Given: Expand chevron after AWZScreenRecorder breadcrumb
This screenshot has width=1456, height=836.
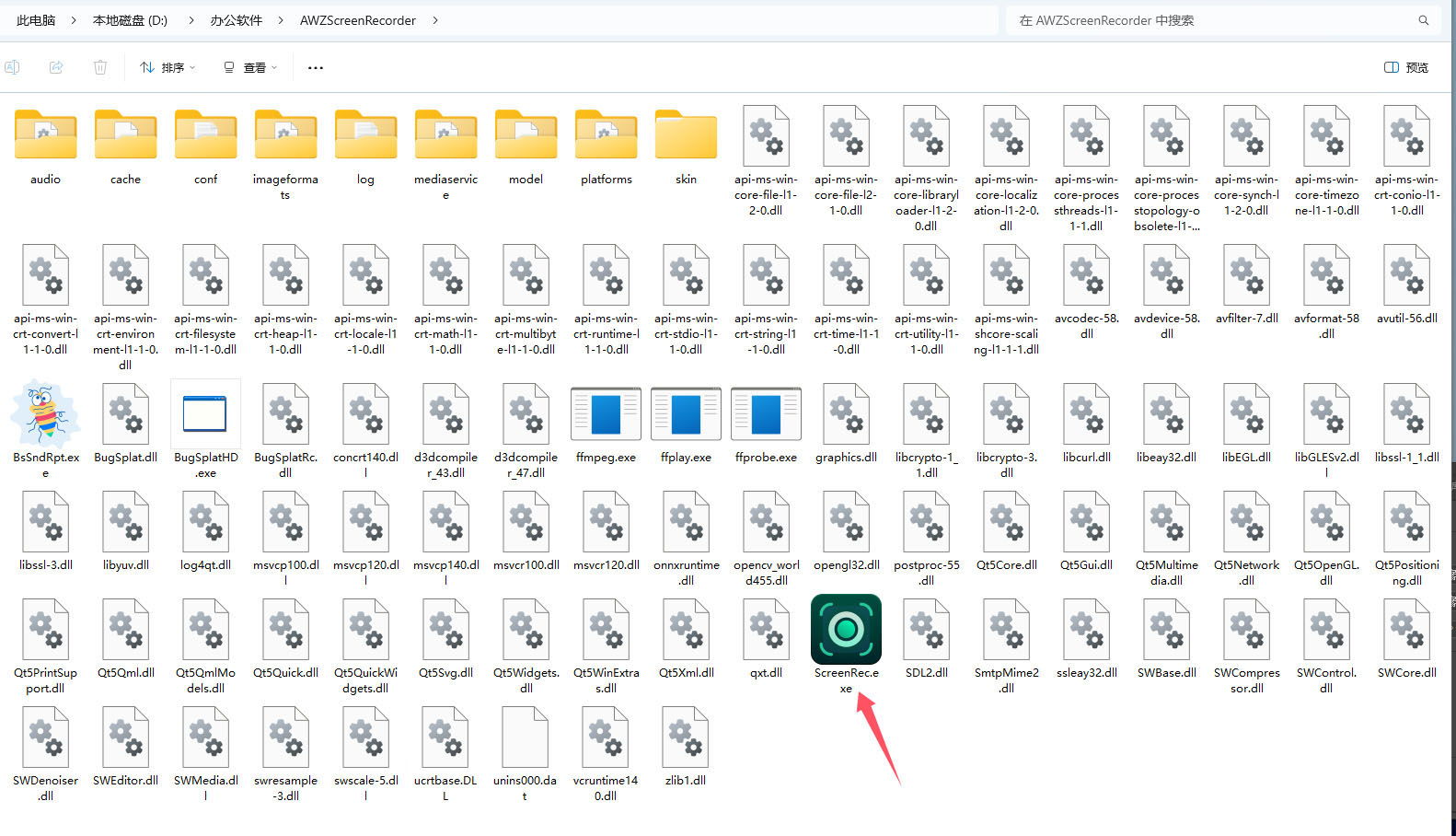Looking at the screenshot, I should point(435,20).
